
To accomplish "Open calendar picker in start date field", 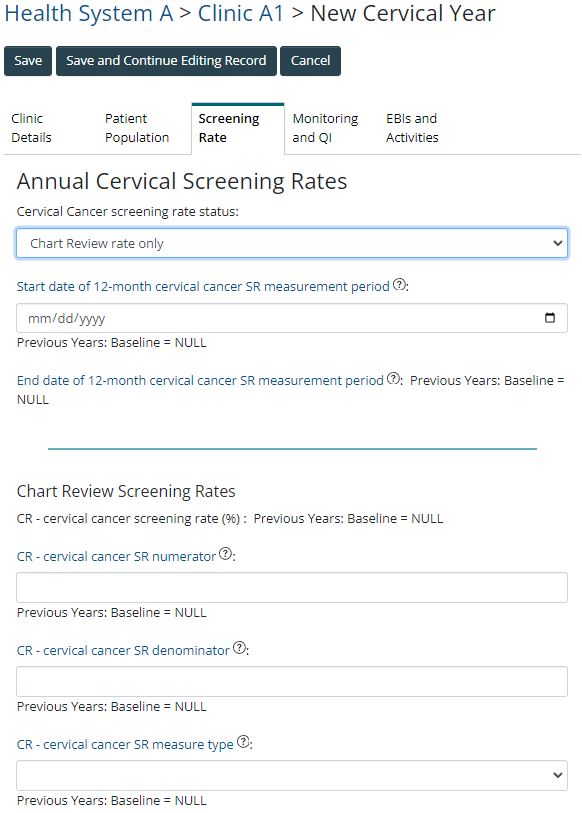I will (550, 318).
